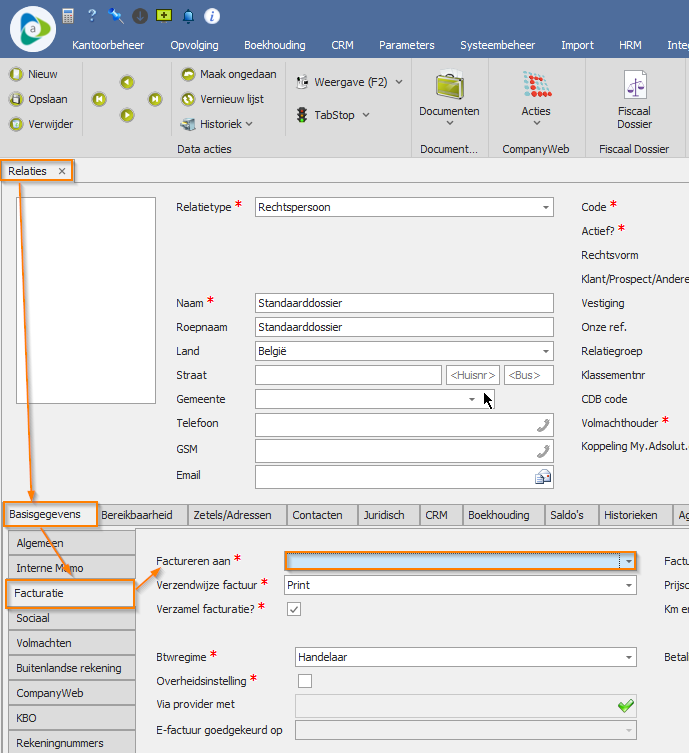Select Sociaal in the side list
The image size is (689, 753).
point(70,618)
